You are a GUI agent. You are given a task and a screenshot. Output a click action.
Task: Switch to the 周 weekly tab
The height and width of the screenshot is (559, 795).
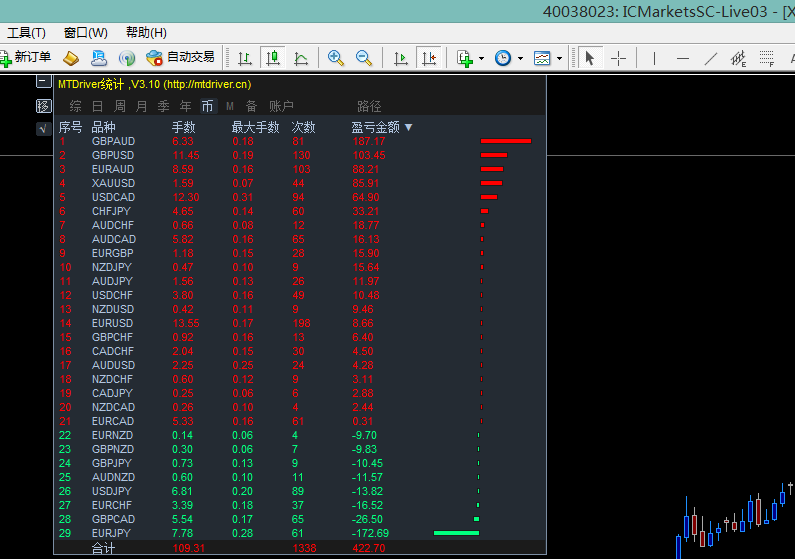point(120,106)
